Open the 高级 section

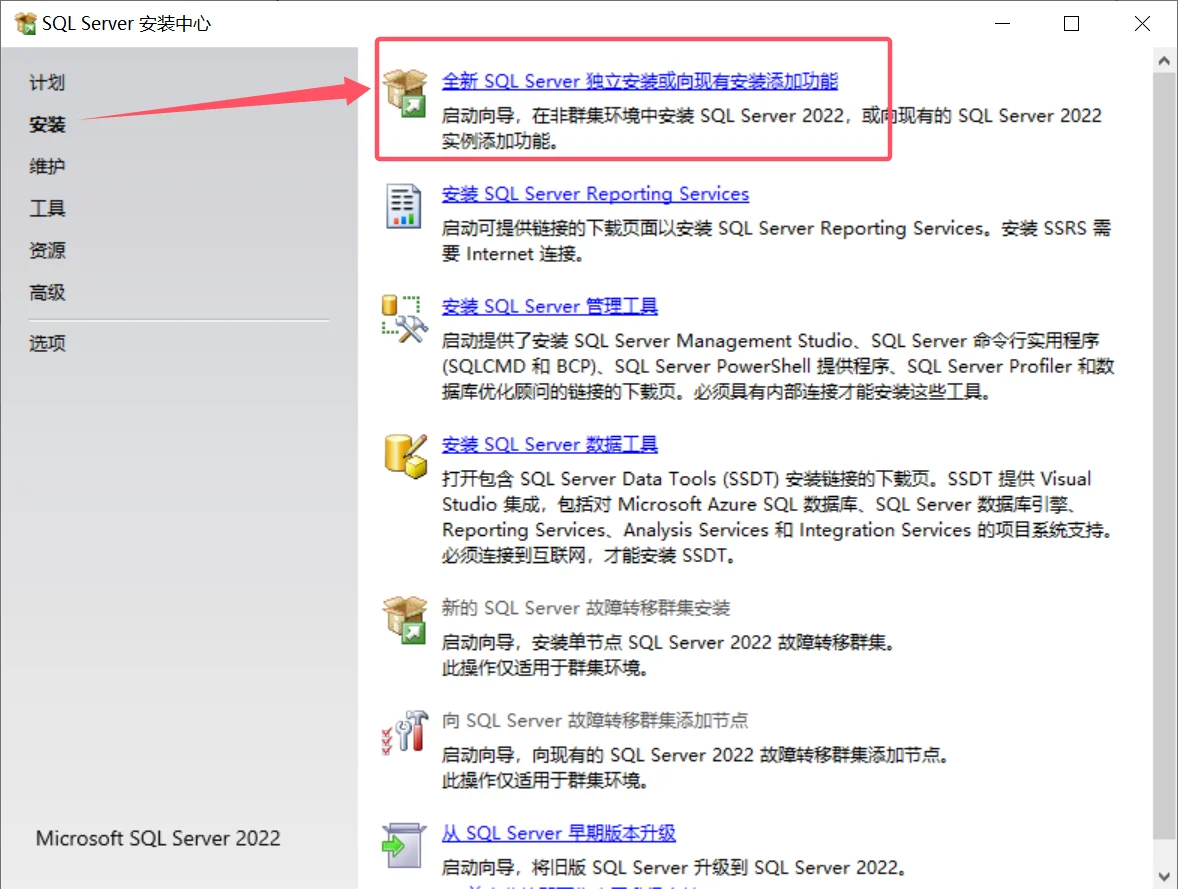click(47, 292)
